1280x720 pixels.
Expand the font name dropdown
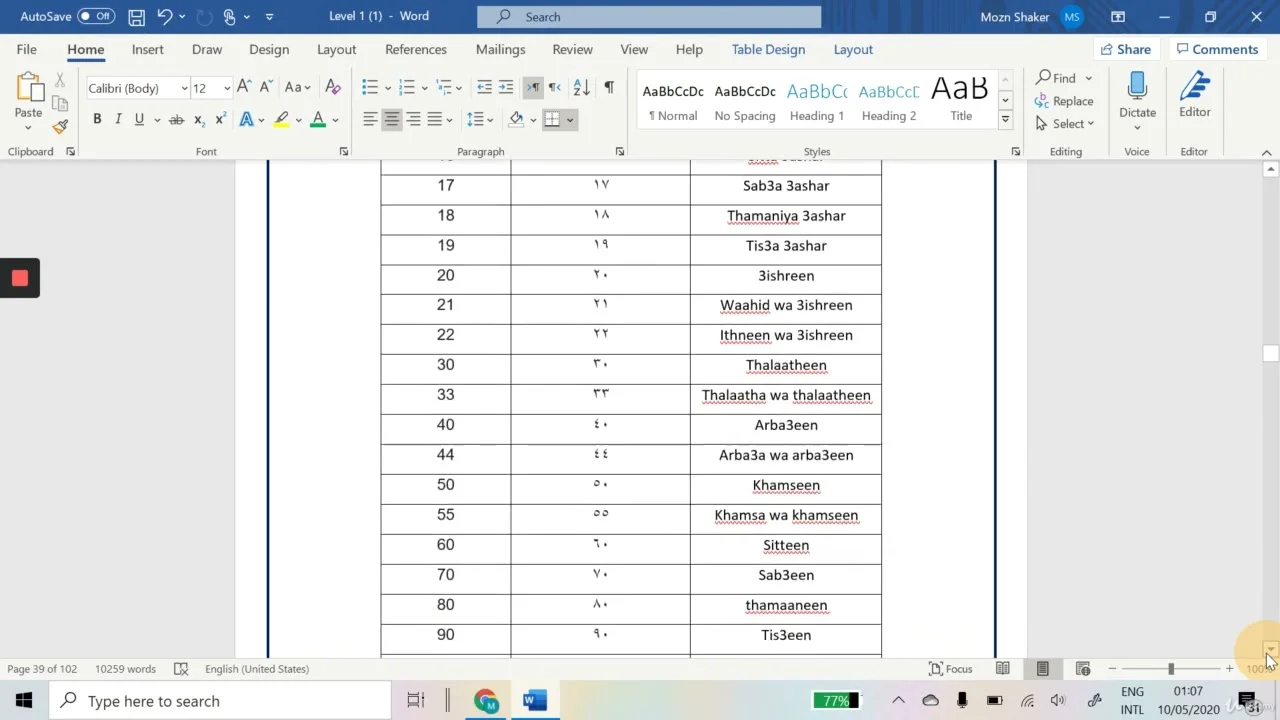184,89
